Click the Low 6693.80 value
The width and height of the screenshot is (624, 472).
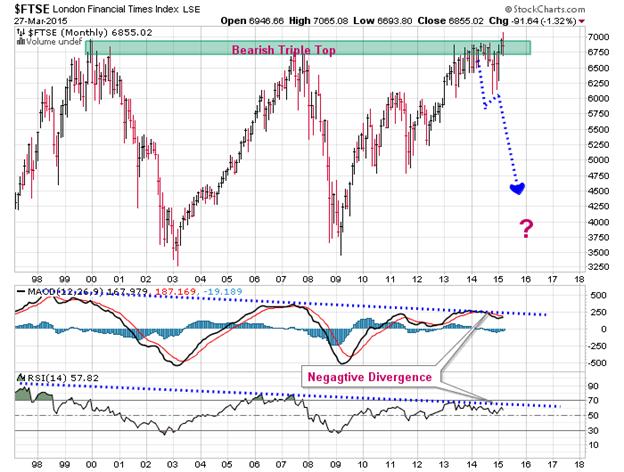pos(382,21)
